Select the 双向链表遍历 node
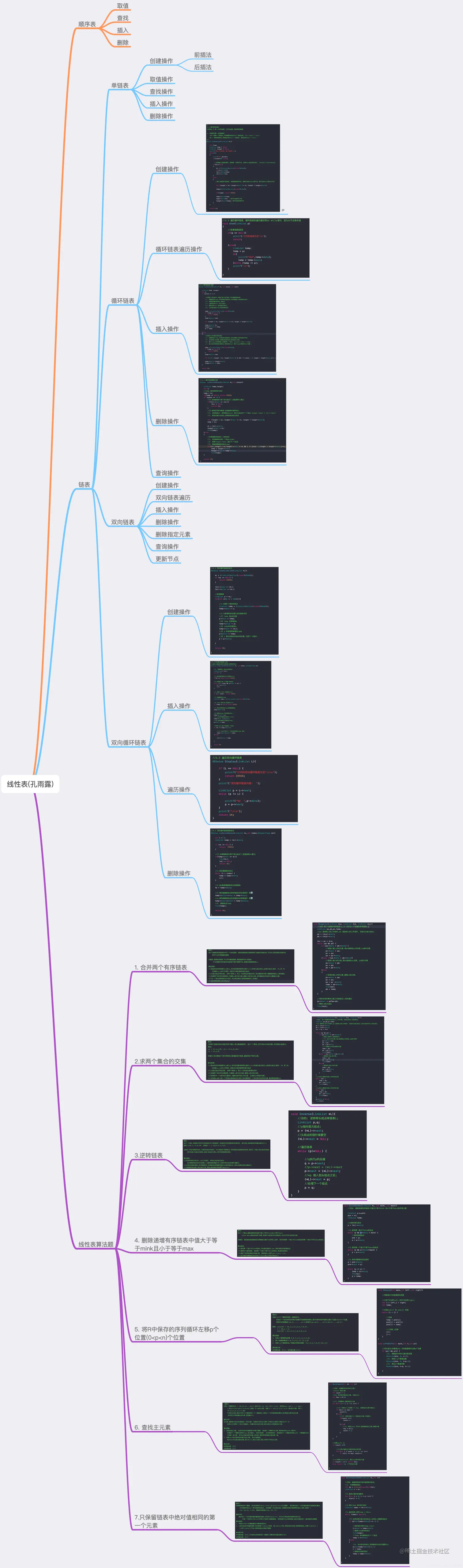This screenshot has height=1568, width=463. (x=173, y=497)
